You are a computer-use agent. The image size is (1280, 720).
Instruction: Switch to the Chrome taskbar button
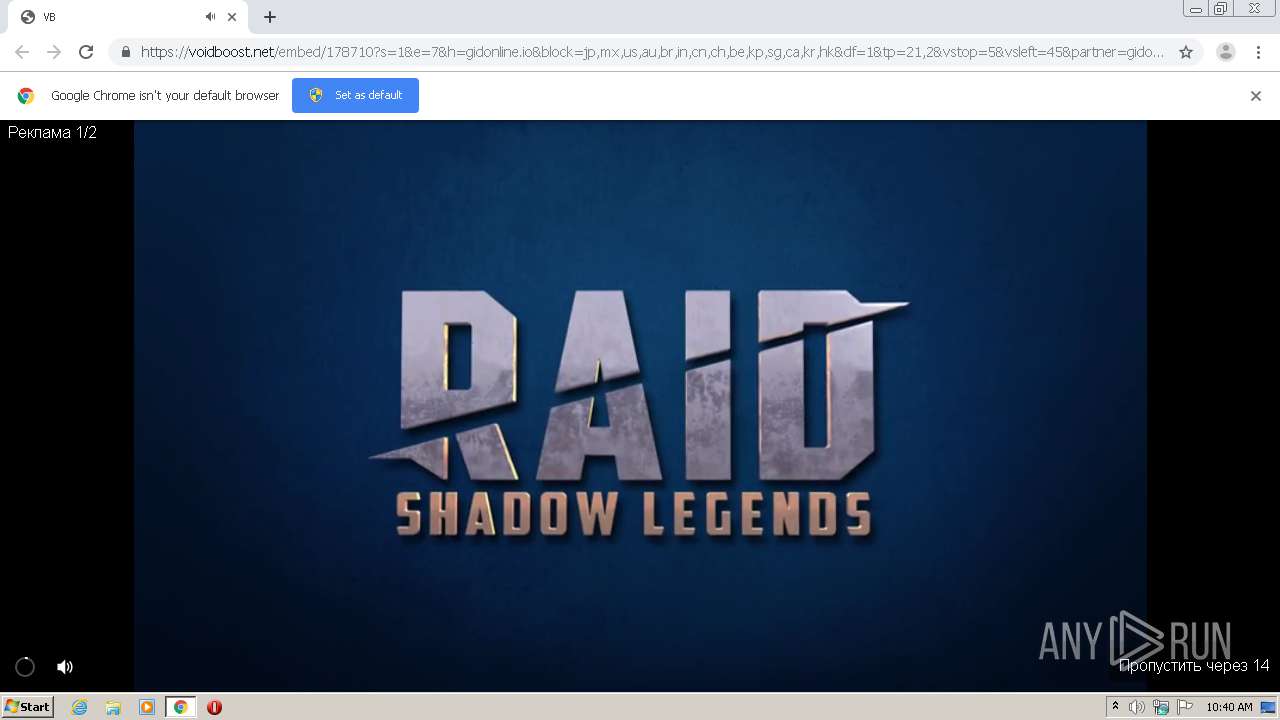[181, 707]
